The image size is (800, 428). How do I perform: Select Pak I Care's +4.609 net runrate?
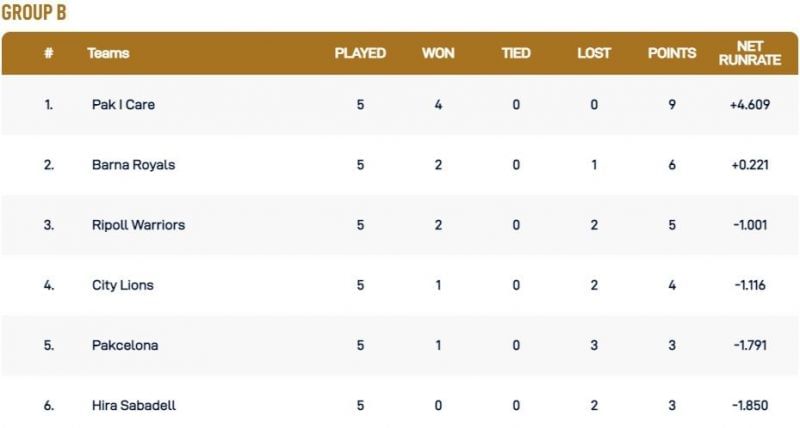pos(749,104)
